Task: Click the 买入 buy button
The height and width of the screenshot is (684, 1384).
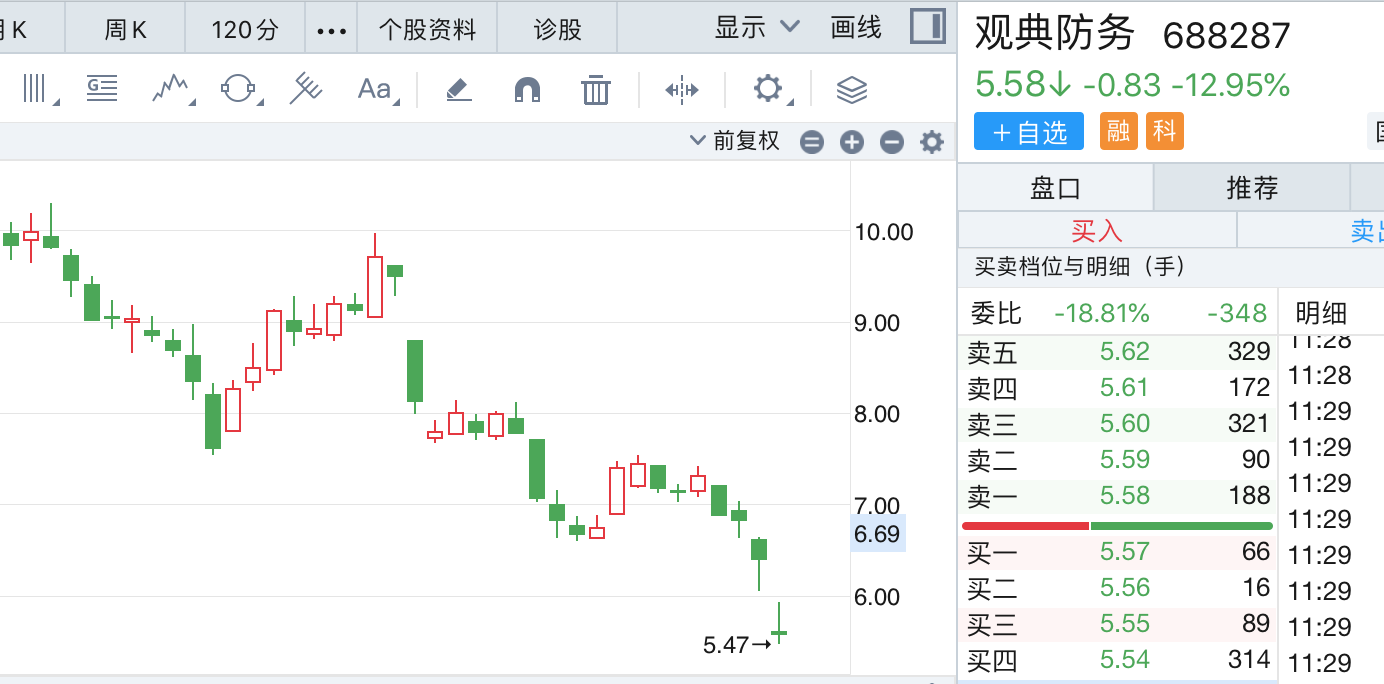Action: pyautogui.click(x=1096, y=231)
